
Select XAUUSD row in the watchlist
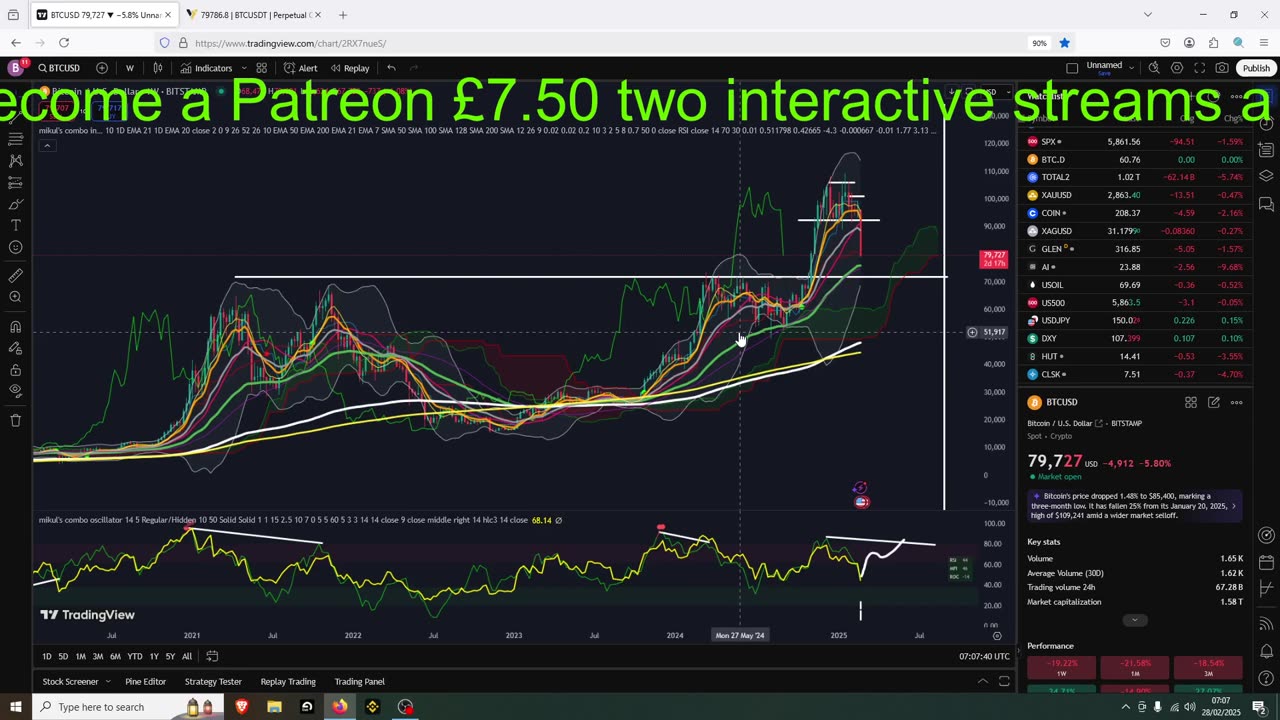1134,195
